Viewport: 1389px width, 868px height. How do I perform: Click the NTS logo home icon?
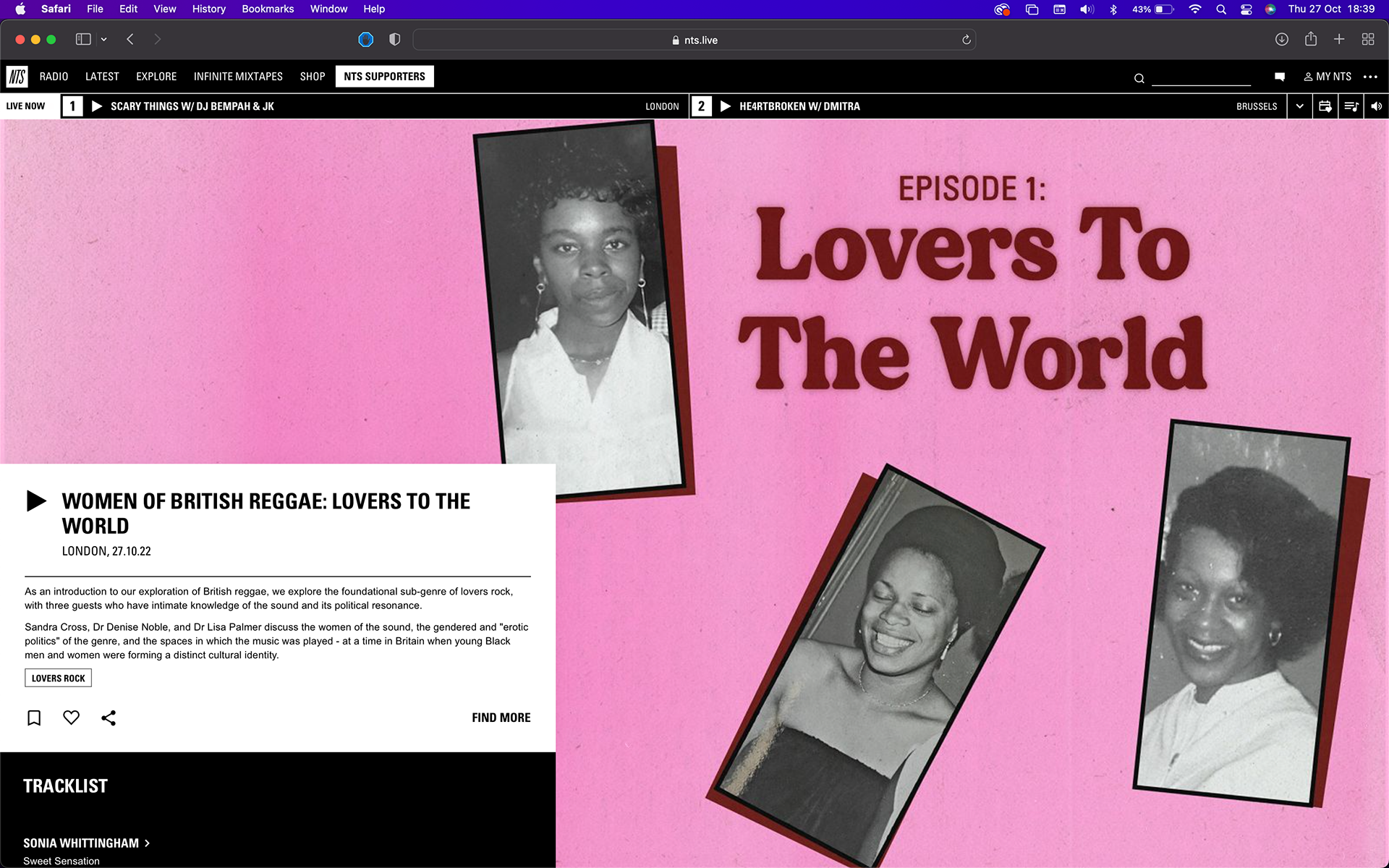pyautogui.click(x=17, y=77)
